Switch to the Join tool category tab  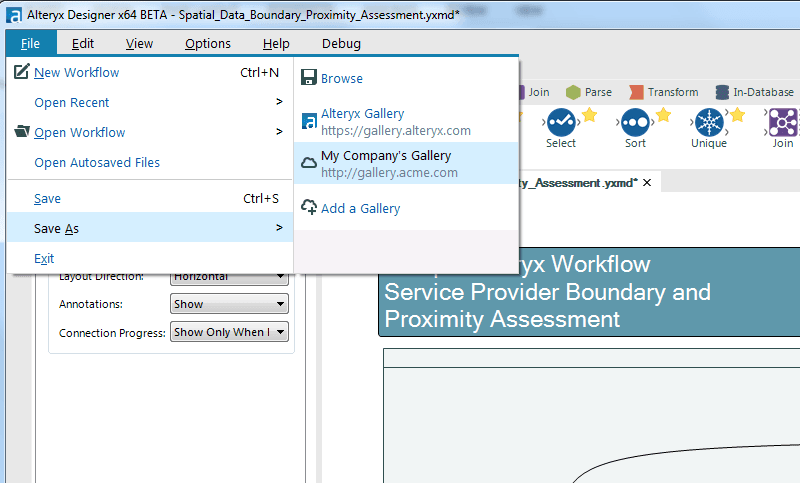click(535, 92)
